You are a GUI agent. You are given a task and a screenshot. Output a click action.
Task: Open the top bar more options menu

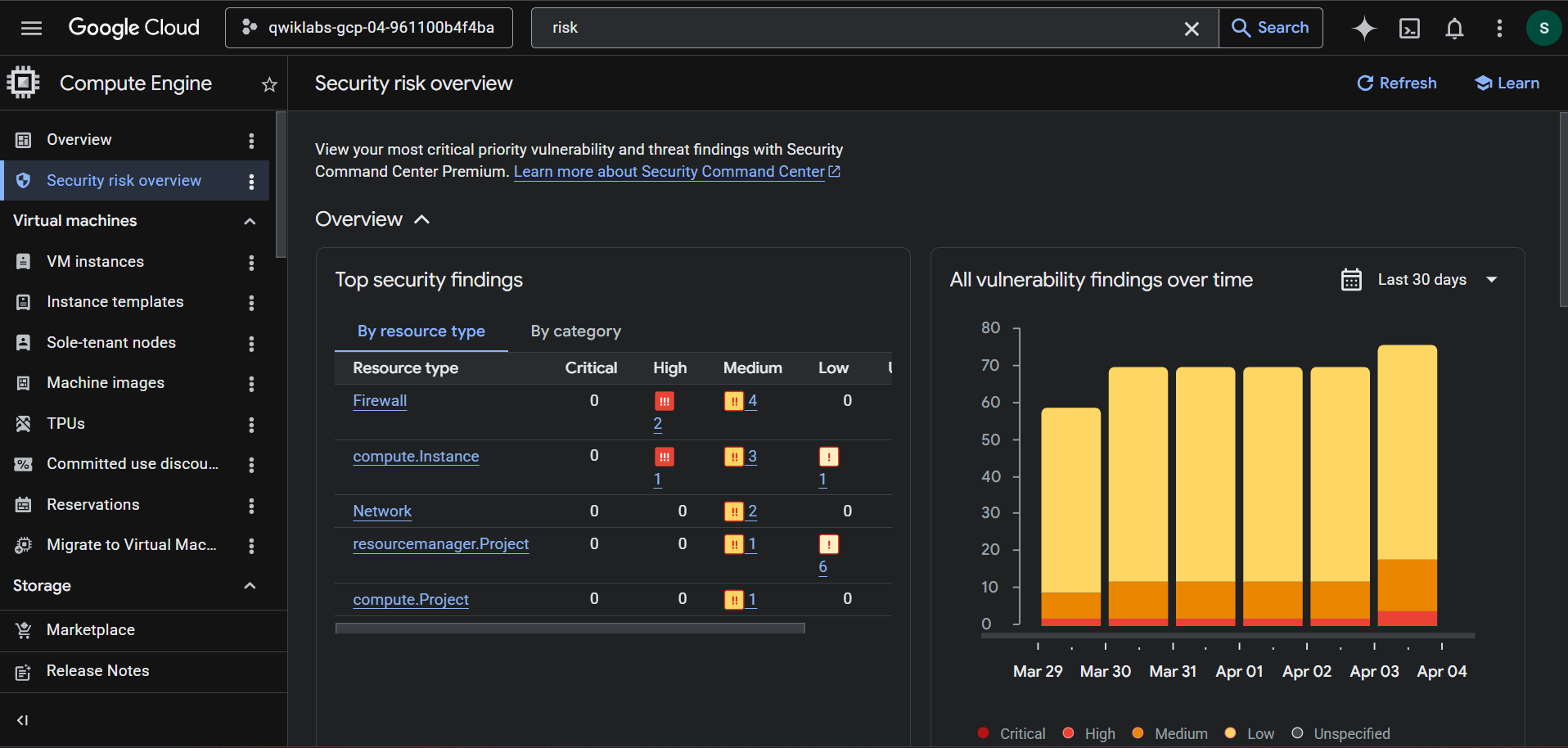[x=1499, y=29]
